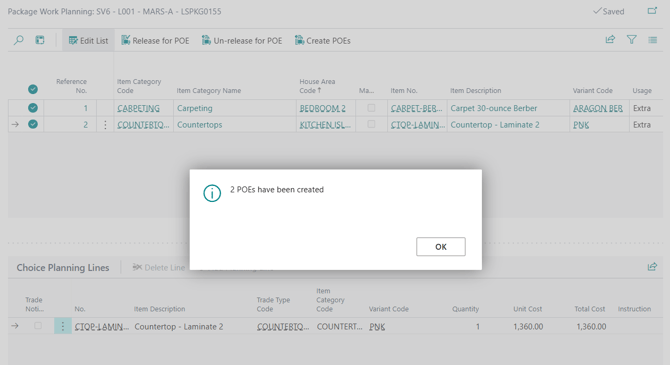The image size is (670, 365).
Task: Sort by House Area Code column header
Action: click(317, 86)
